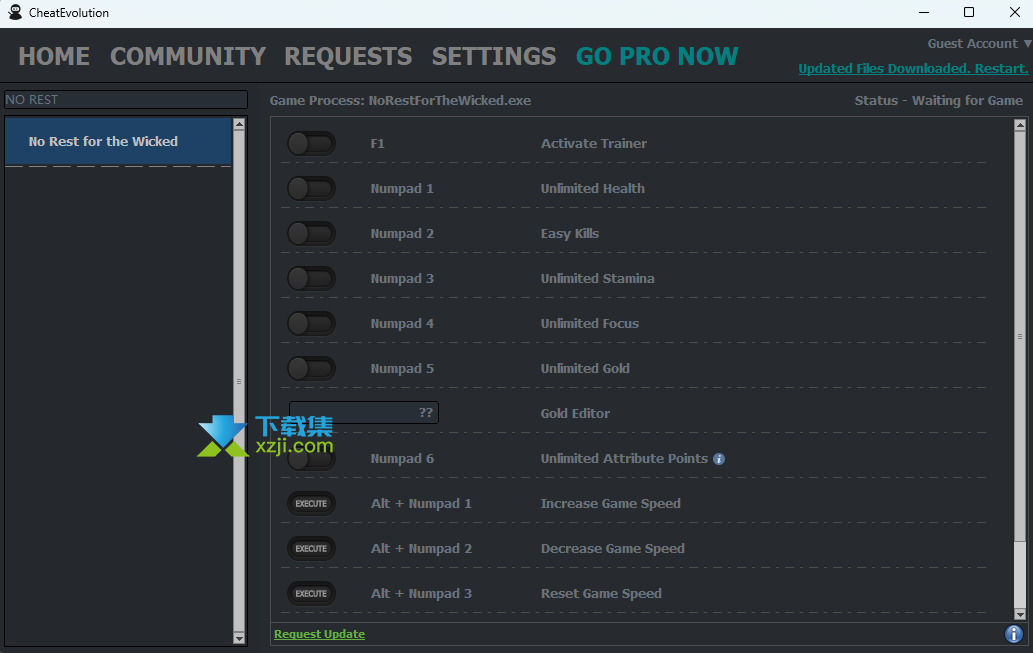Turn on the Easy Kills switch
This screenshot has height=653, width=1033.
pyautogui.click(x=311, y=233)
